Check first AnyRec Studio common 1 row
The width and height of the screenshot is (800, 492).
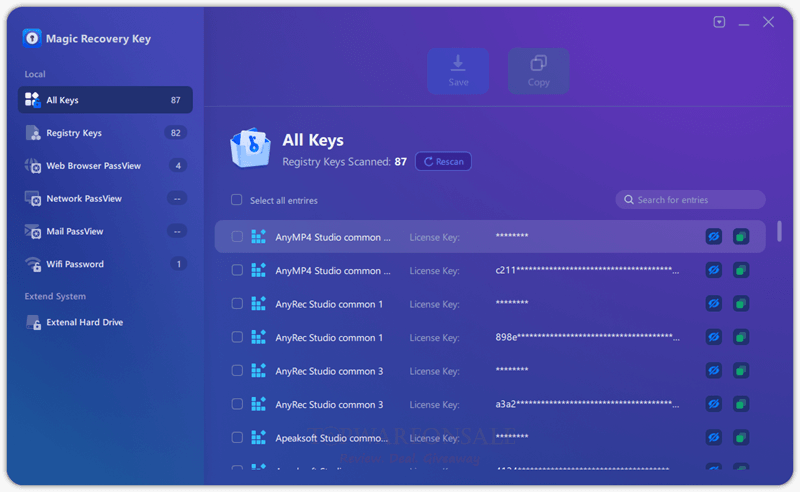tap(237, 304)
